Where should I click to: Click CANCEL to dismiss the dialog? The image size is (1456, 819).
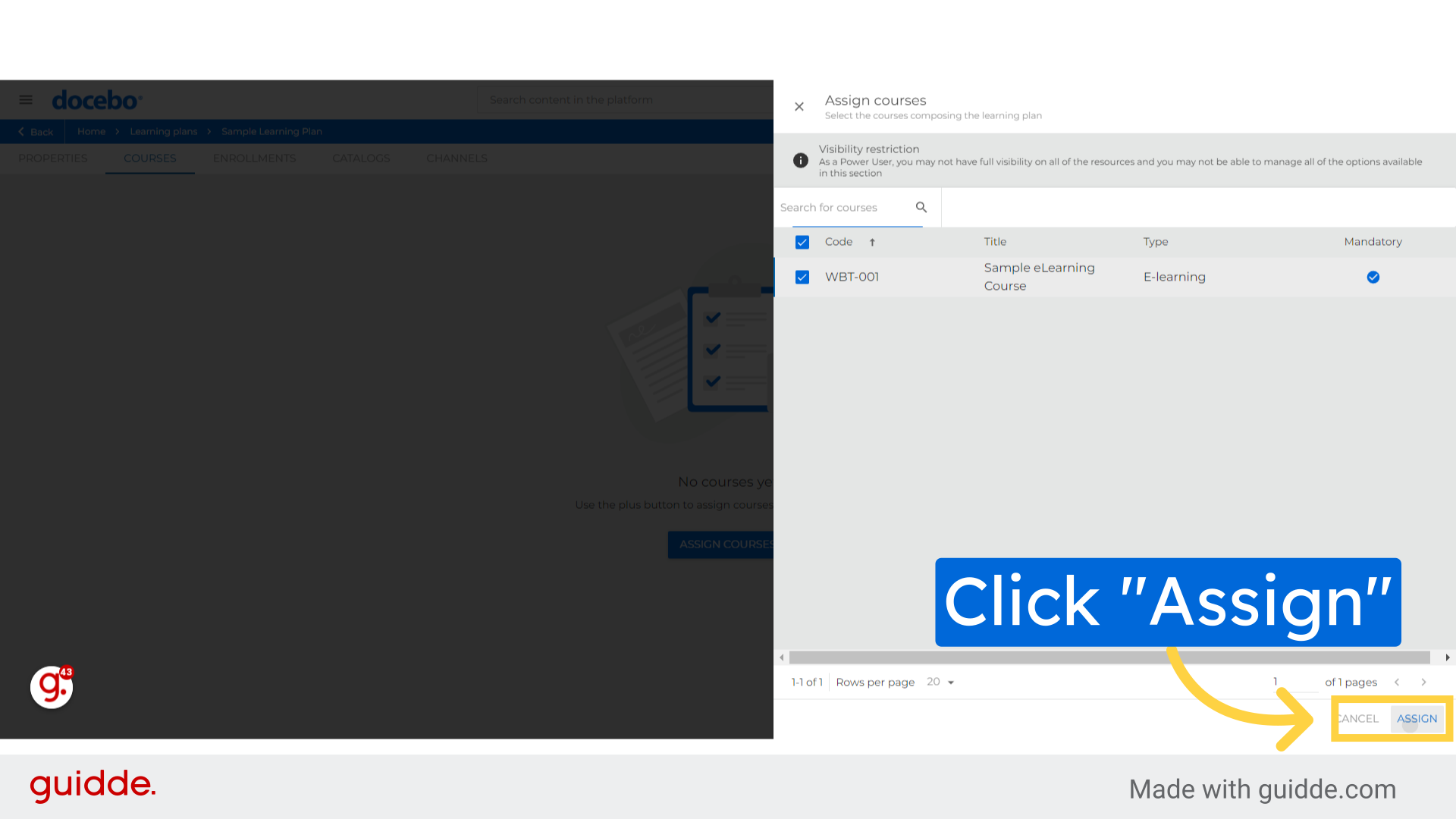click(x=1358, y=718)
